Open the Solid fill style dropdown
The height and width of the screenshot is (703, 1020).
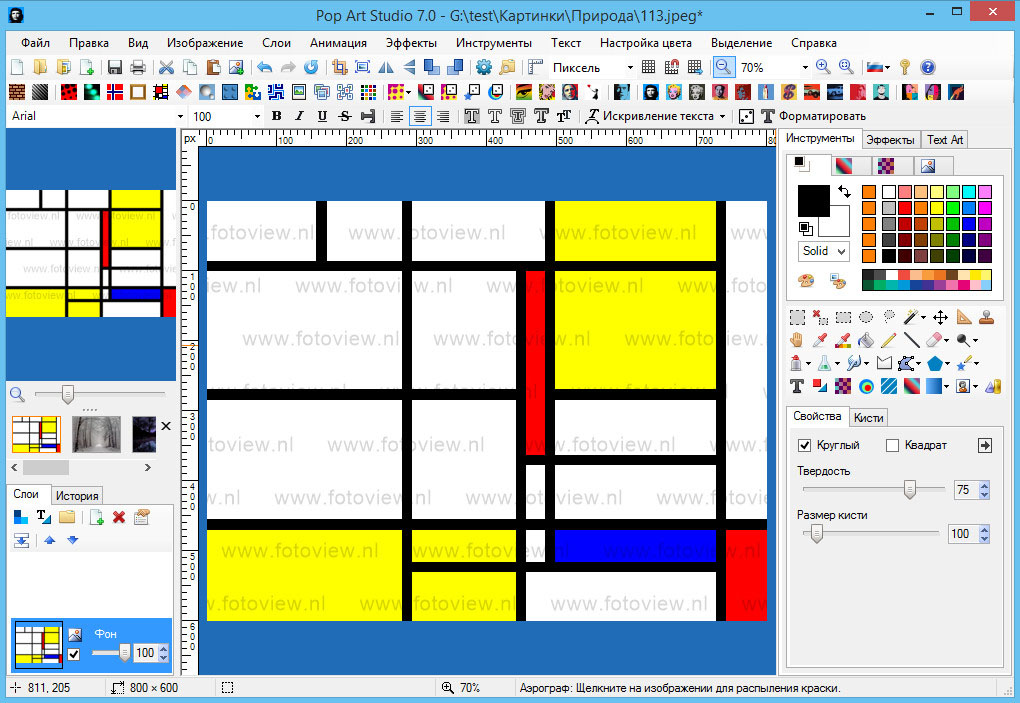tap(824, 251)
